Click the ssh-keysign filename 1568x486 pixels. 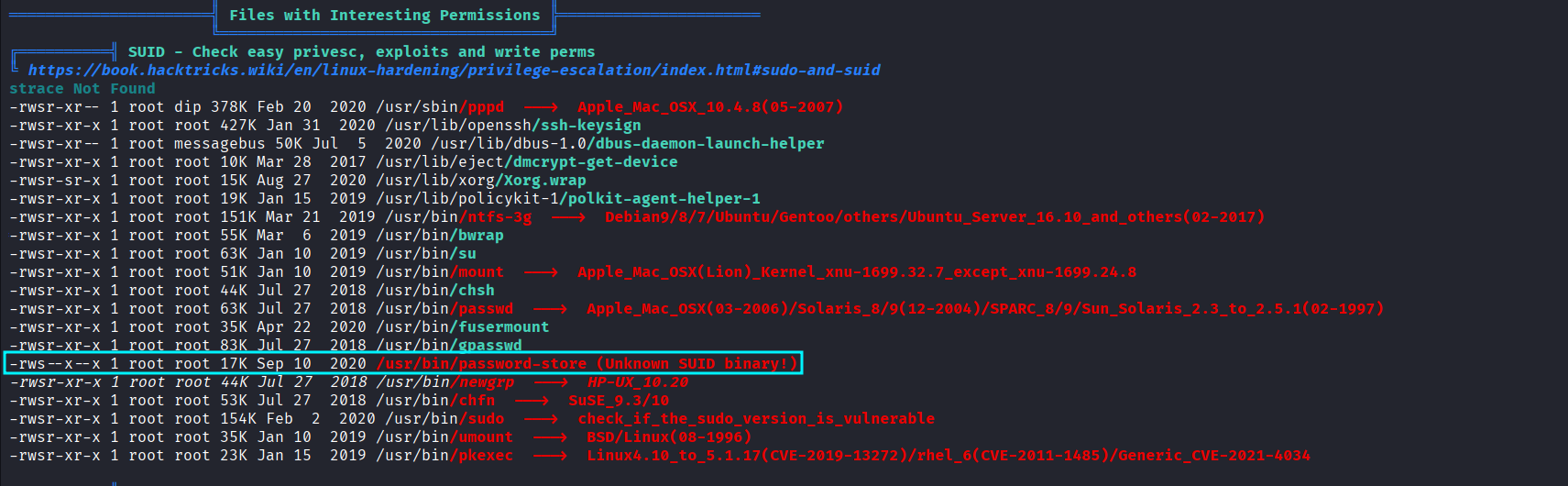pos(591,126)
